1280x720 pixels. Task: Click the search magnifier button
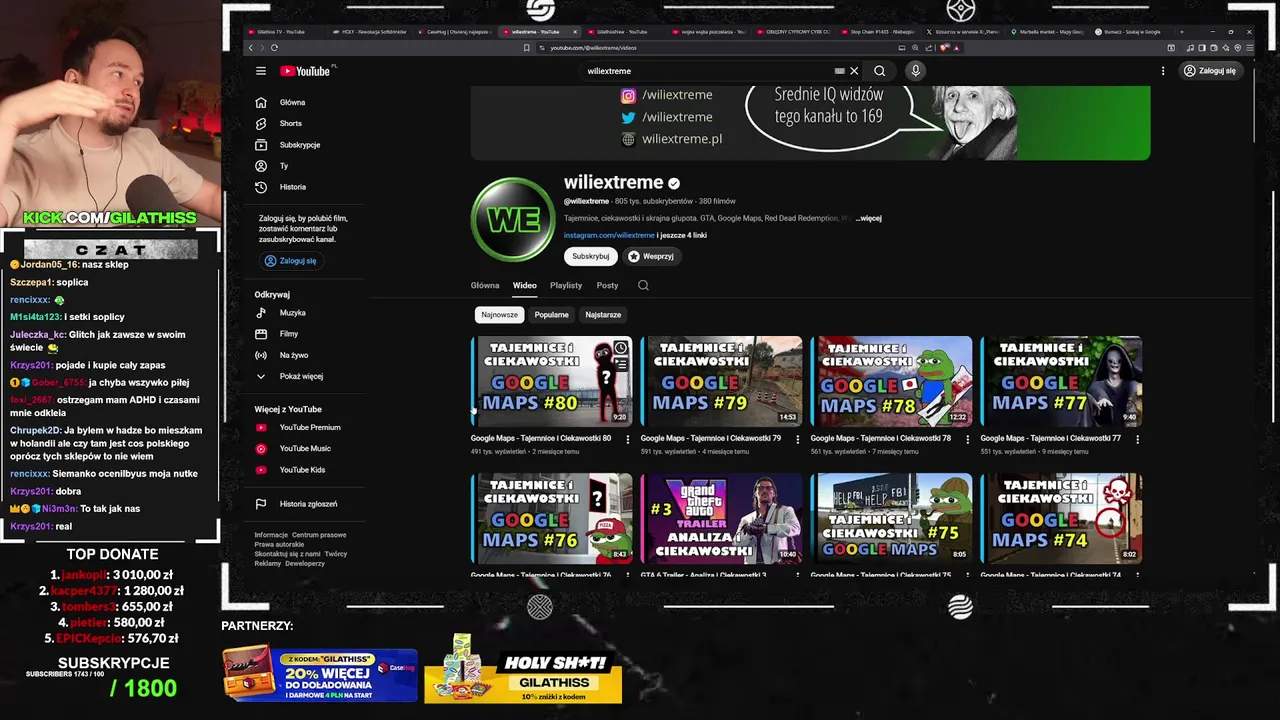pos(879,71)
